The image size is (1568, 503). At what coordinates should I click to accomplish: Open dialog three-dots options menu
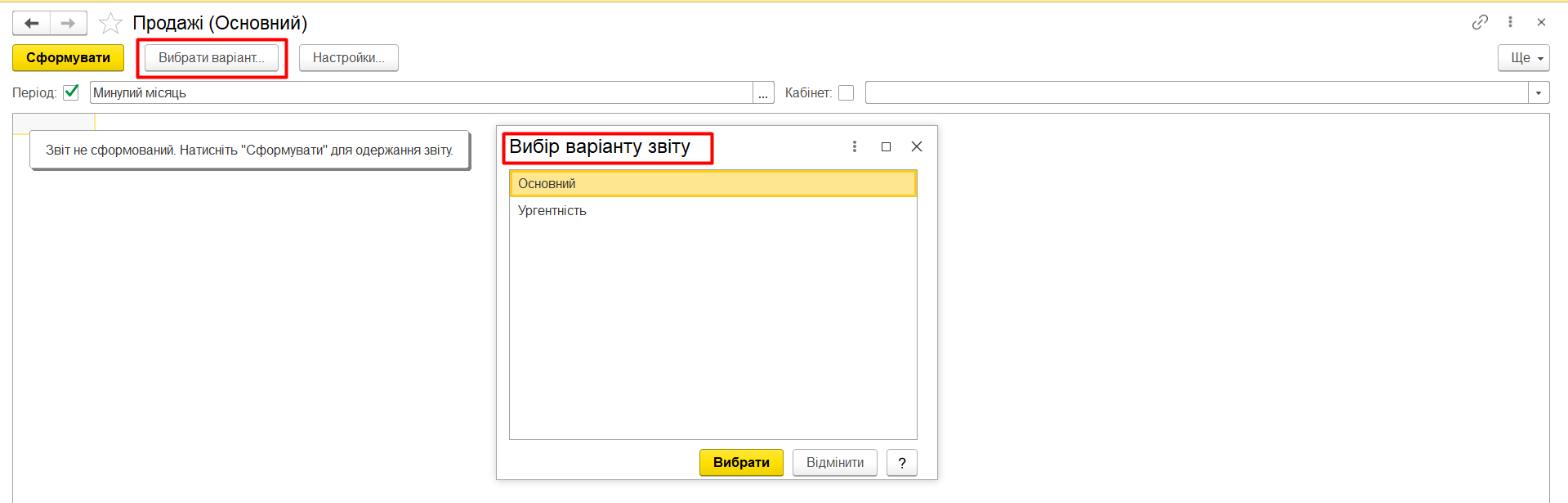point(855,146)
